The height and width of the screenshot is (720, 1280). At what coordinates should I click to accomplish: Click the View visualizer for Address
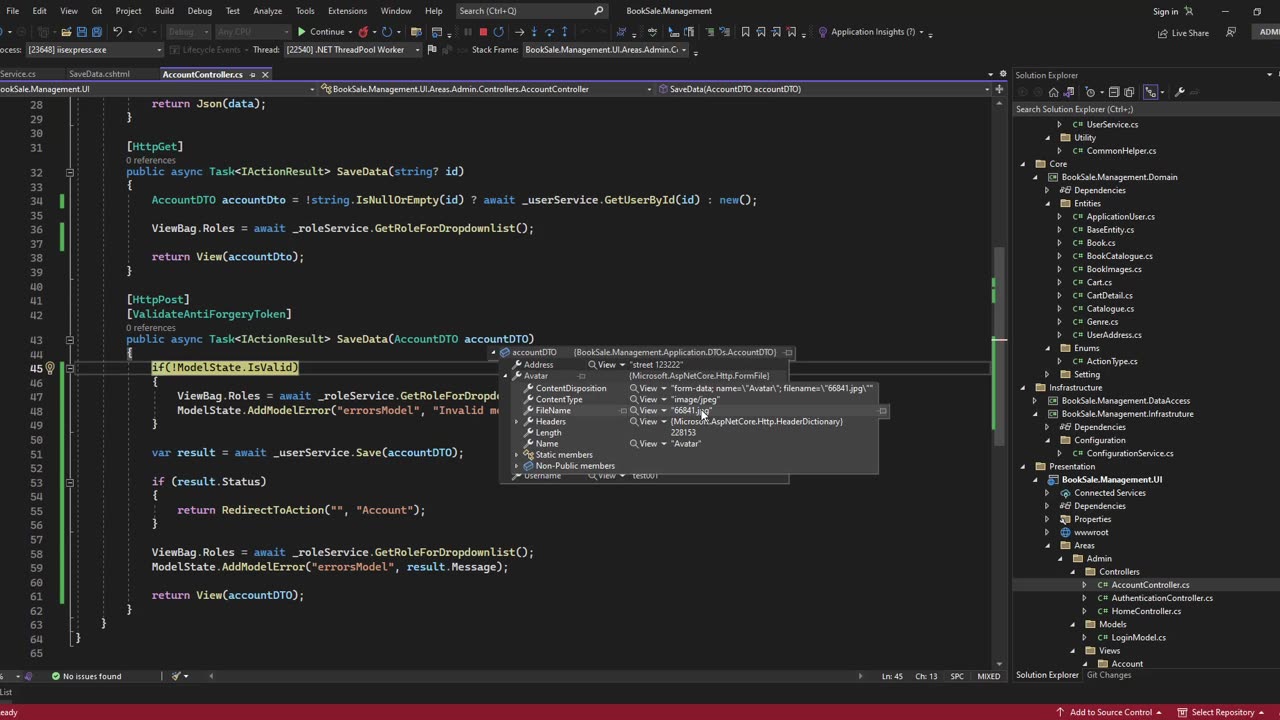pos(600,365)
